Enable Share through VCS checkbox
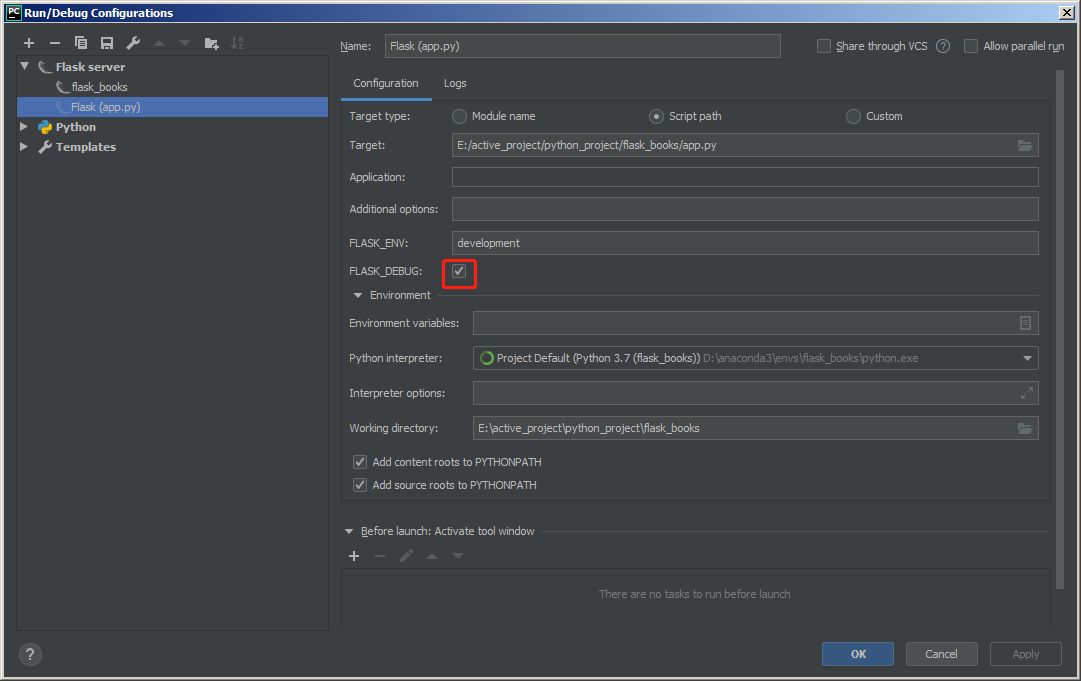The width and height of the screenshot is (1081, 681). click(x=824, y=46)
